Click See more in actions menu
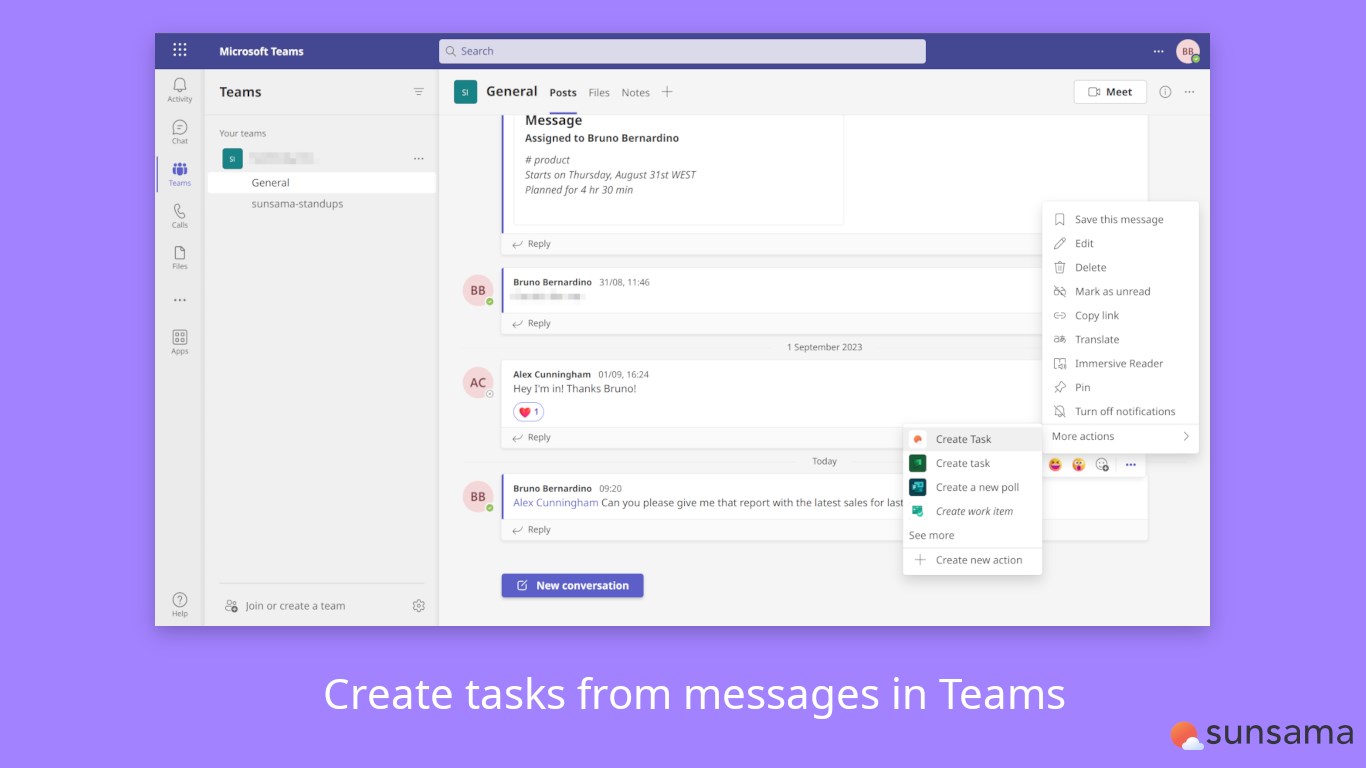Viewport: 1366px width, 768px height. (x=931, y=535)
